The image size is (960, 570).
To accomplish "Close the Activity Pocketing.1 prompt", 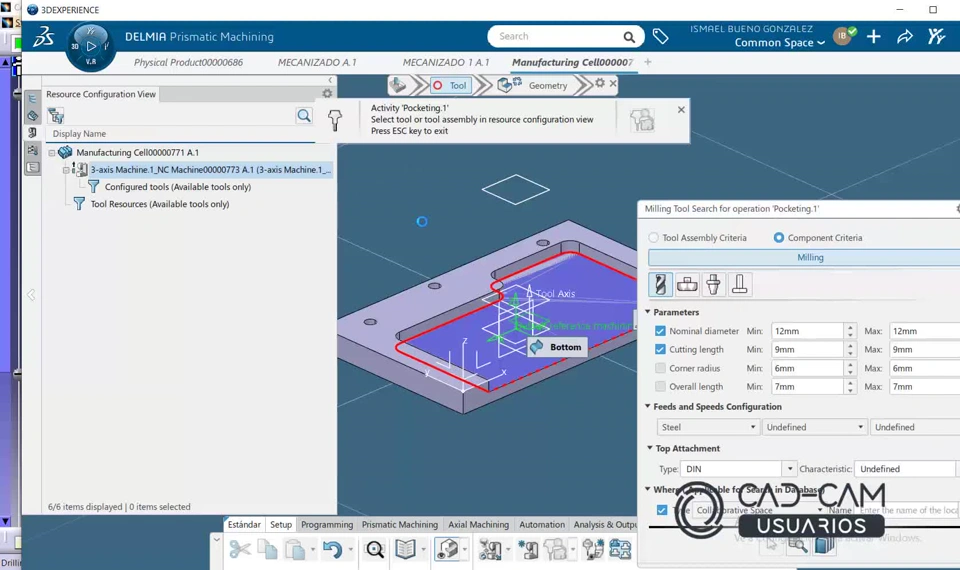I will click(681, 110).
